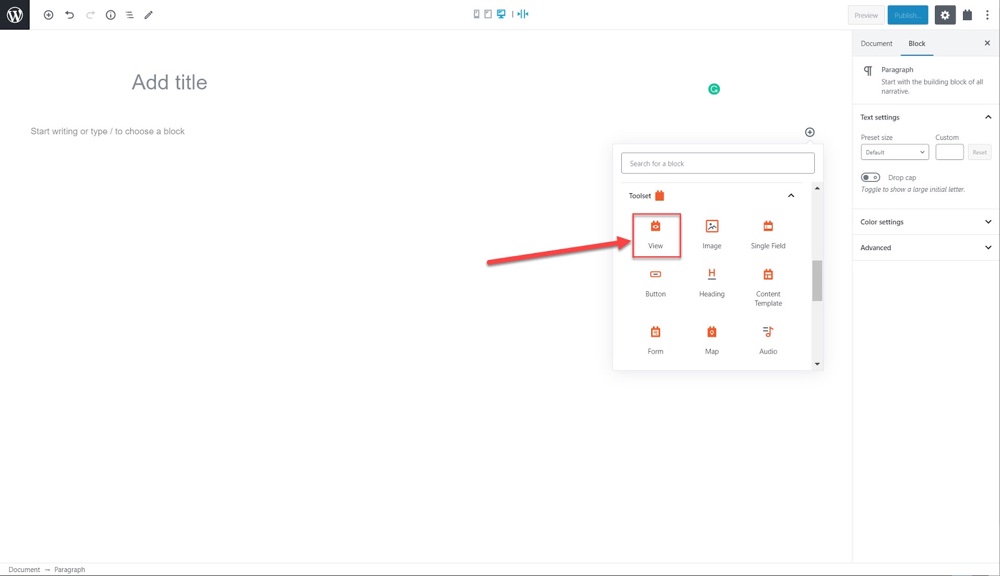The image size is (1000, 576).
Task: Click the WordPress logo icon
Action: [15, 15]
